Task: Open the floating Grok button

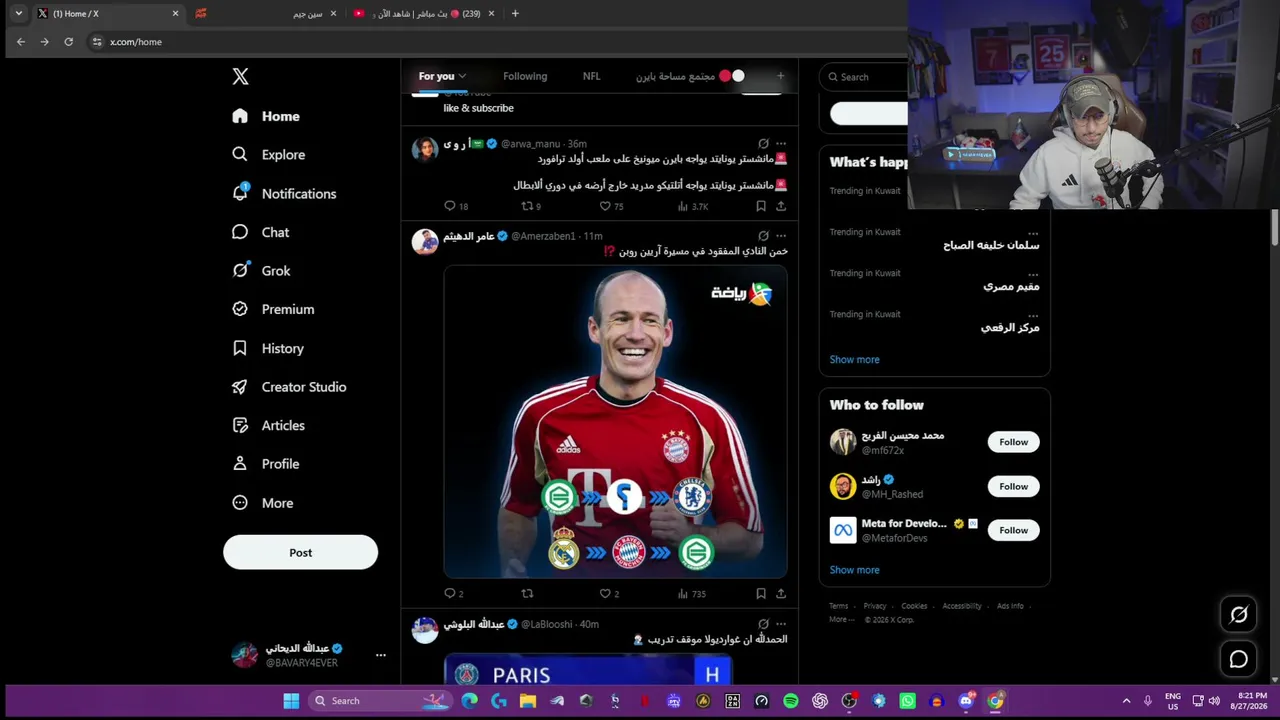Action: [x=1239, y=615]
